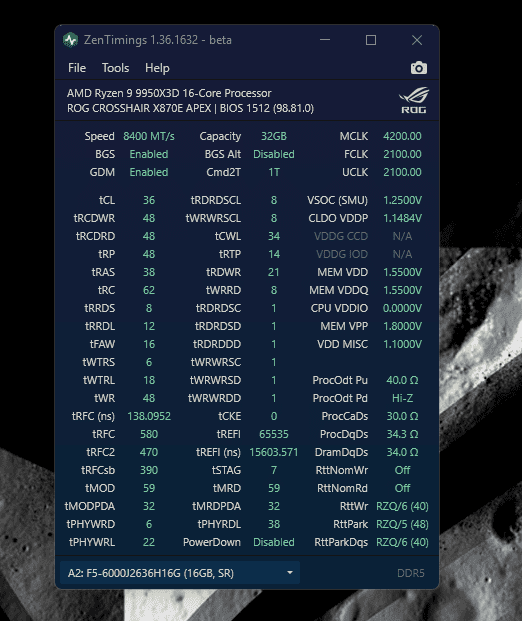
Task: Maximize the ZenTimings window
Action: point(371,40)
